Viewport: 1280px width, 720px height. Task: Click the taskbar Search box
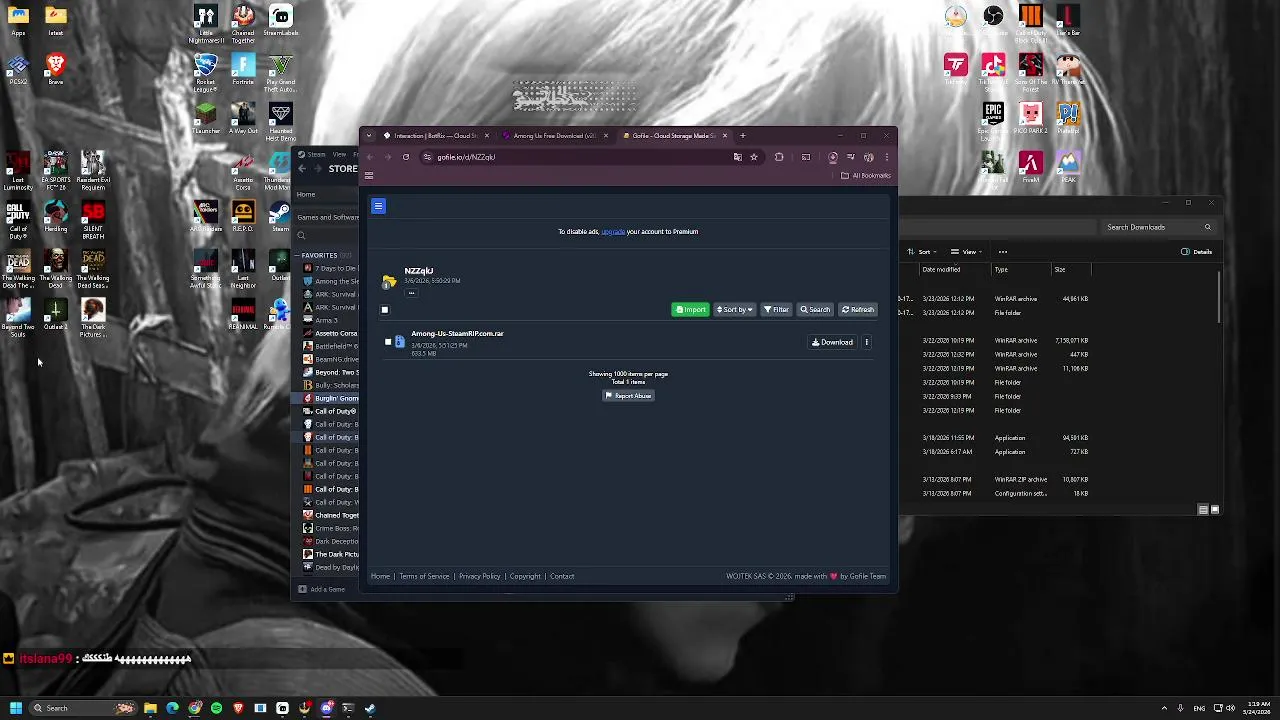tap(83, 708)
